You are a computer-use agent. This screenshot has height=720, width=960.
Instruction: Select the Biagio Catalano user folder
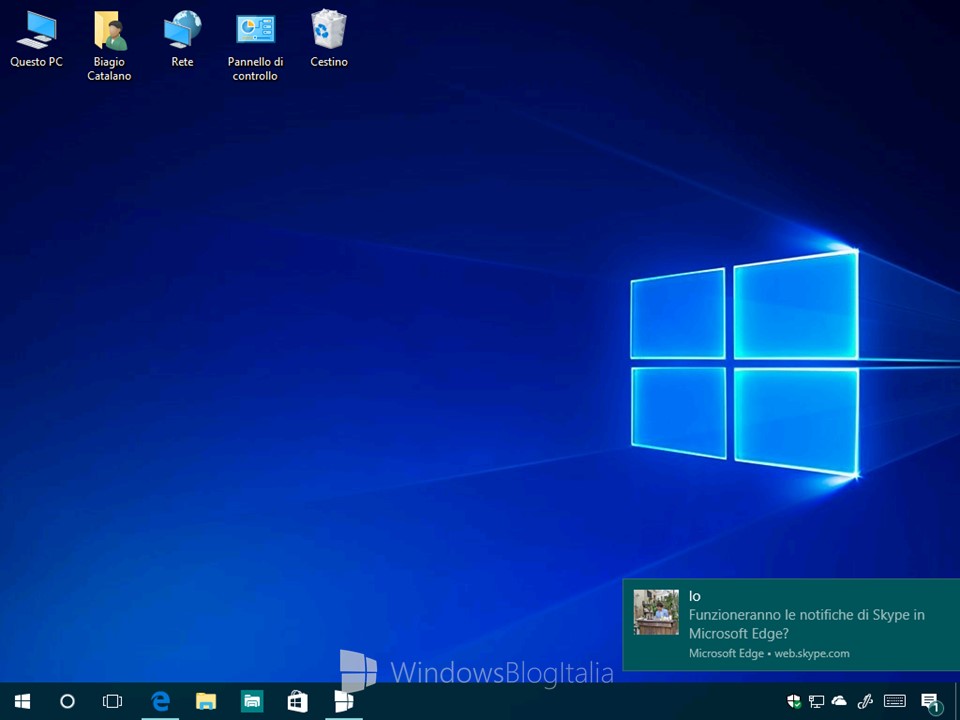pos(109,46)
